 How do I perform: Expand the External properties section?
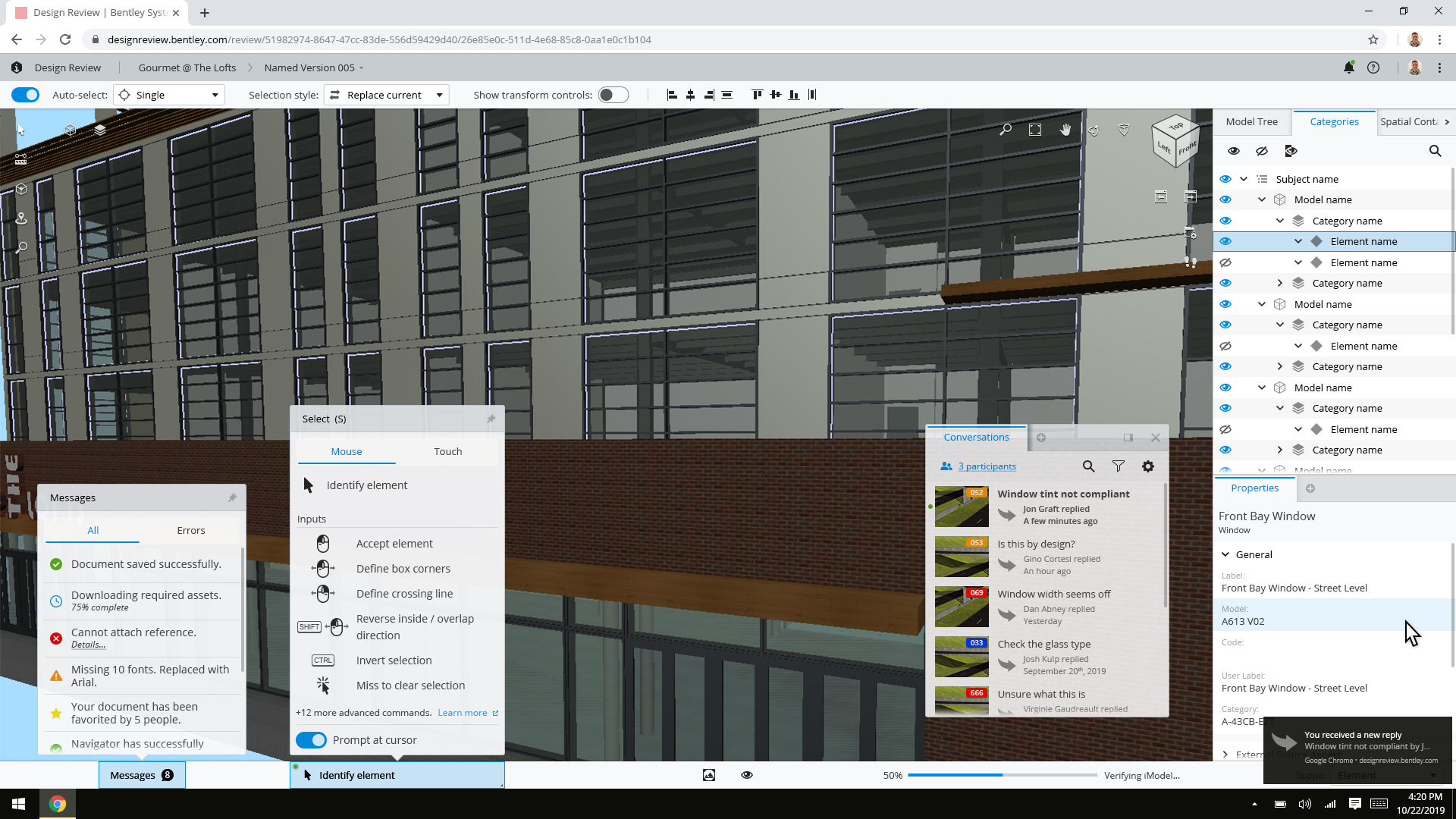tap(1225, 754)
